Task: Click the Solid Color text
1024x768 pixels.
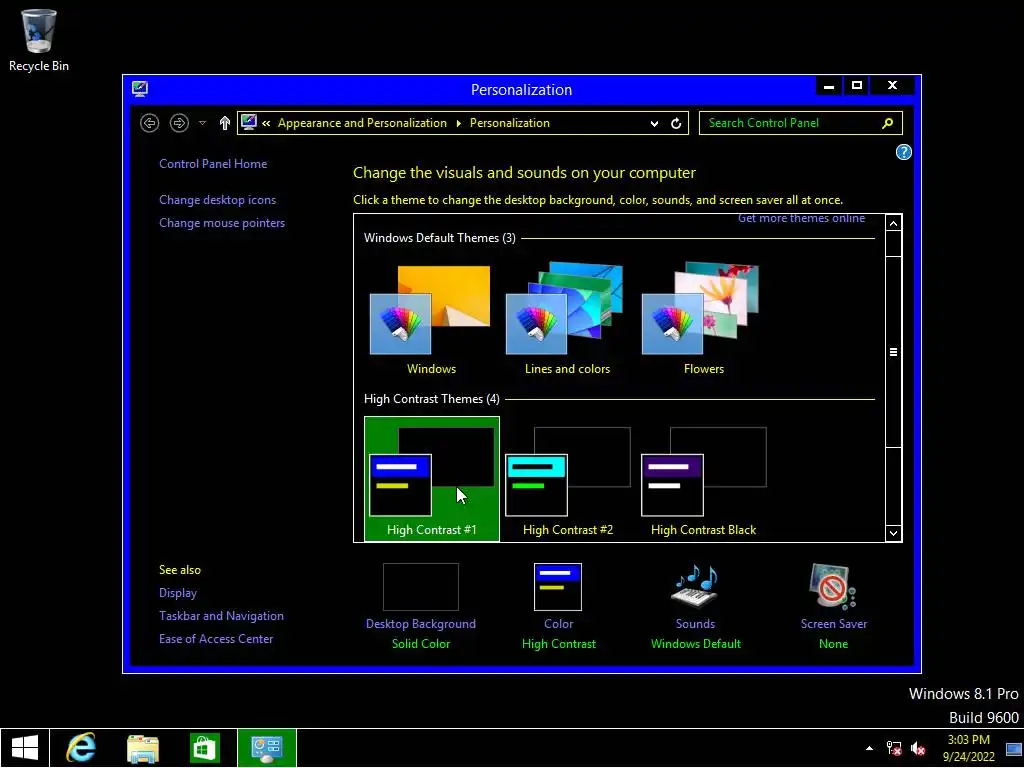Action: point(421,644)
